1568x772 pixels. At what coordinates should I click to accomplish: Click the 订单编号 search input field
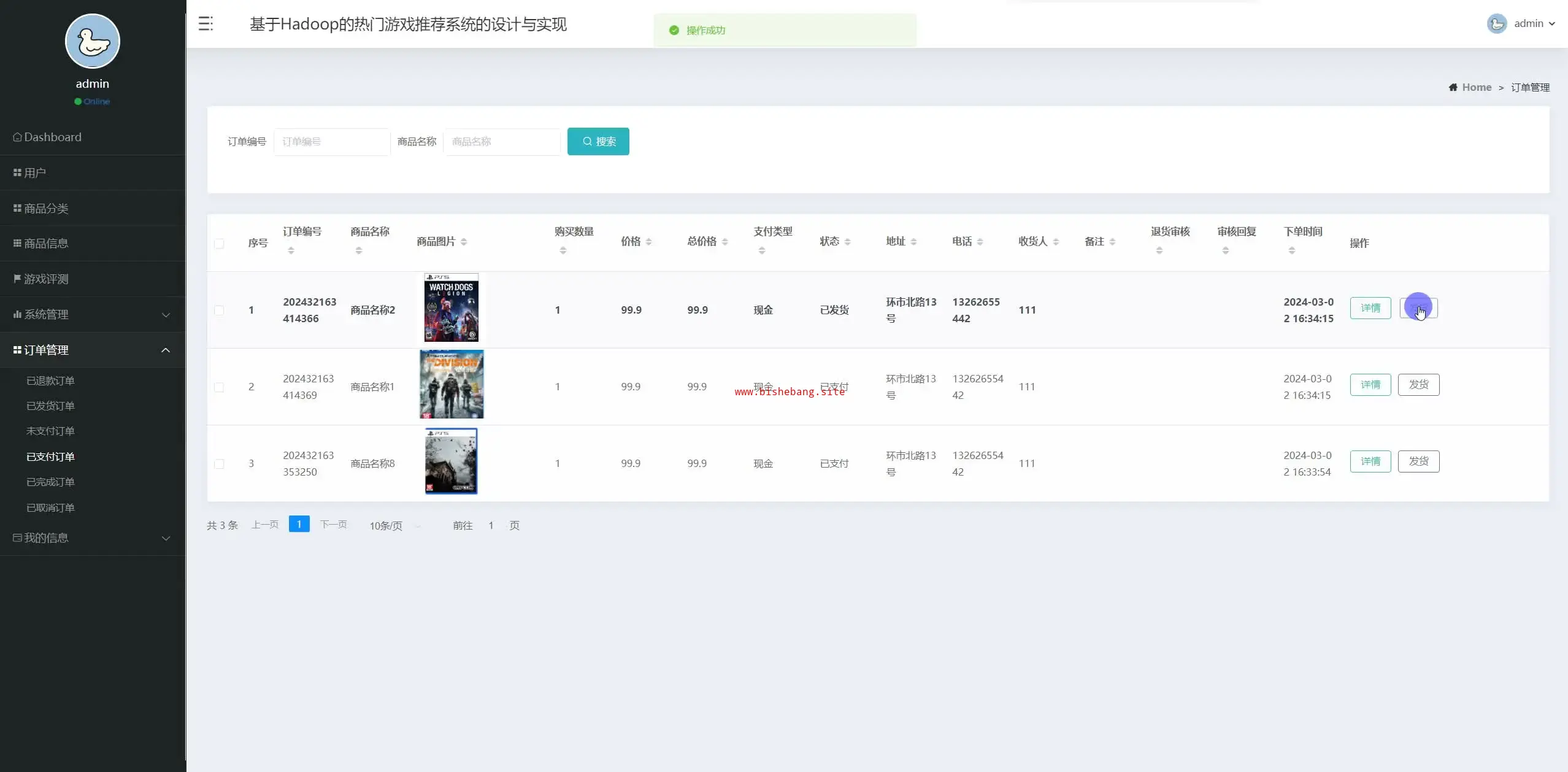pos(331,142)
